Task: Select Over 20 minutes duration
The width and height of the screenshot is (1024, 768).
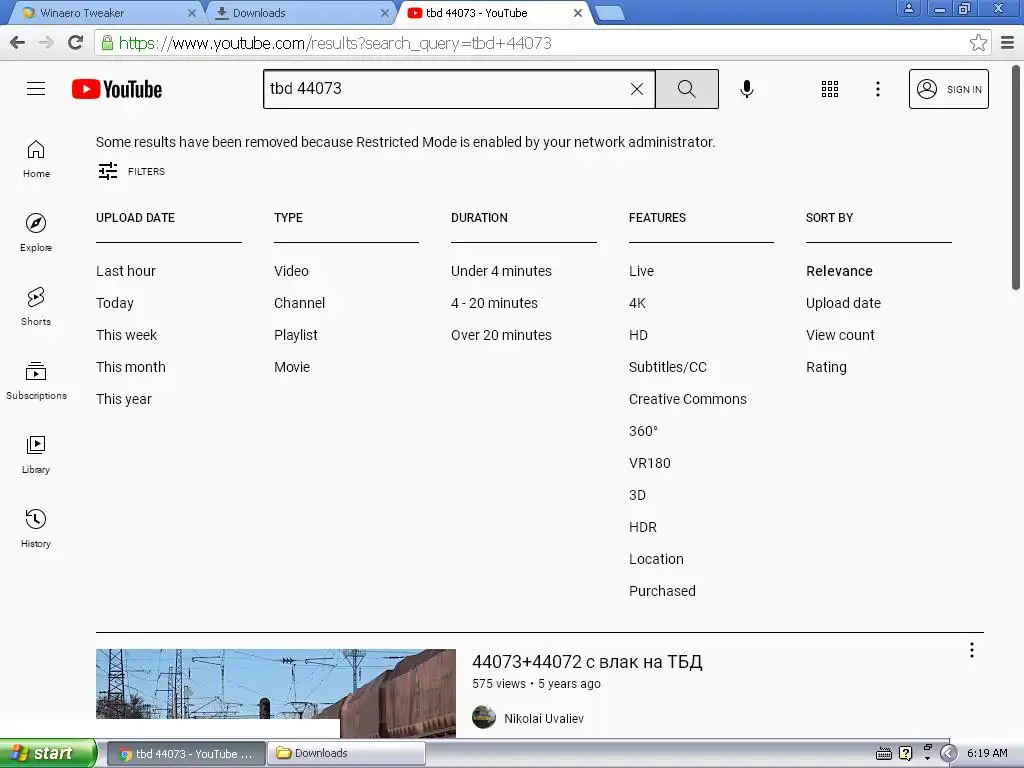Action: point(502,335)
